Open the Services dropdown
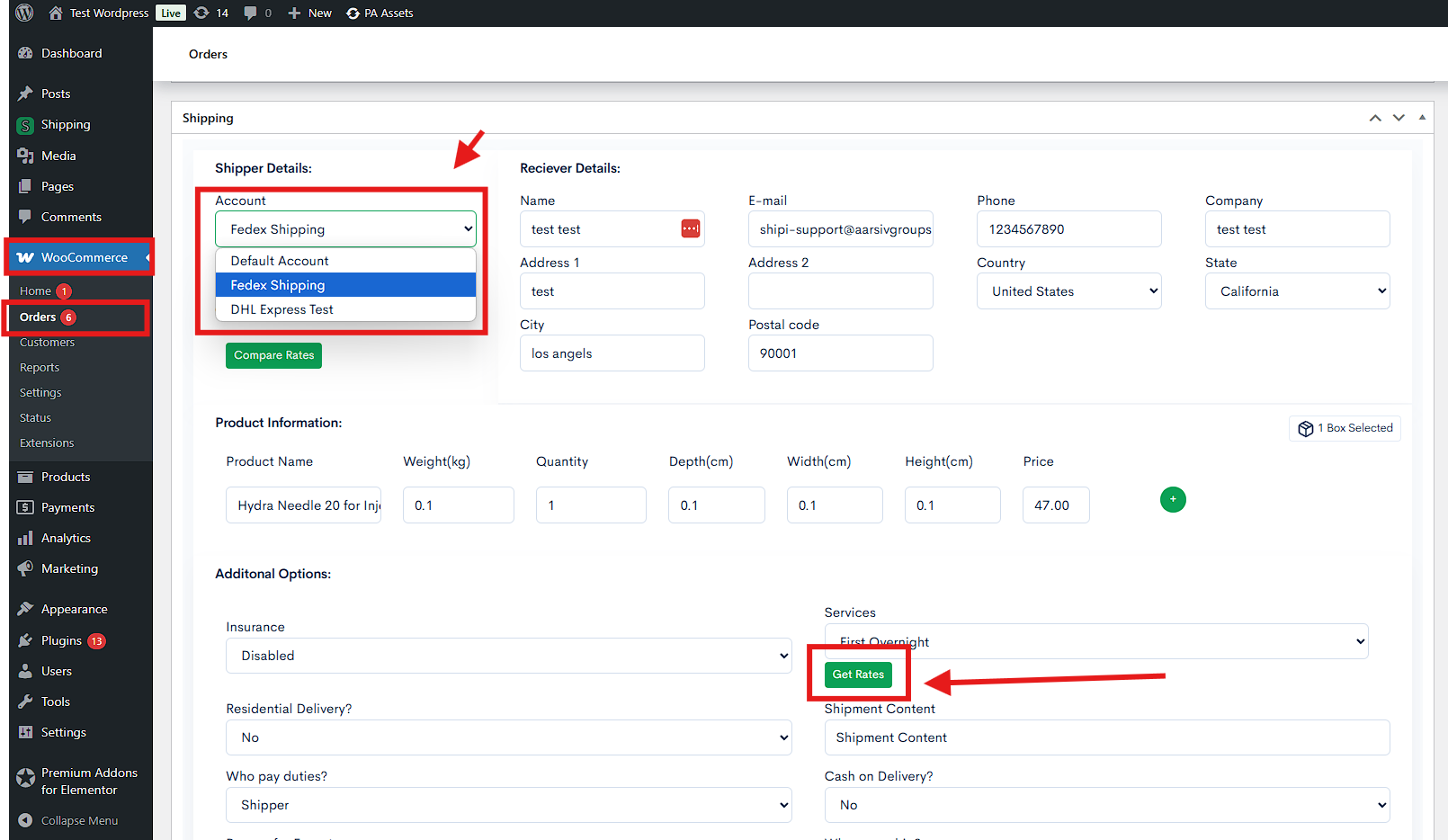This screenshot has height=840, width=1448. pyautogui.click(x=1095, y=641)
